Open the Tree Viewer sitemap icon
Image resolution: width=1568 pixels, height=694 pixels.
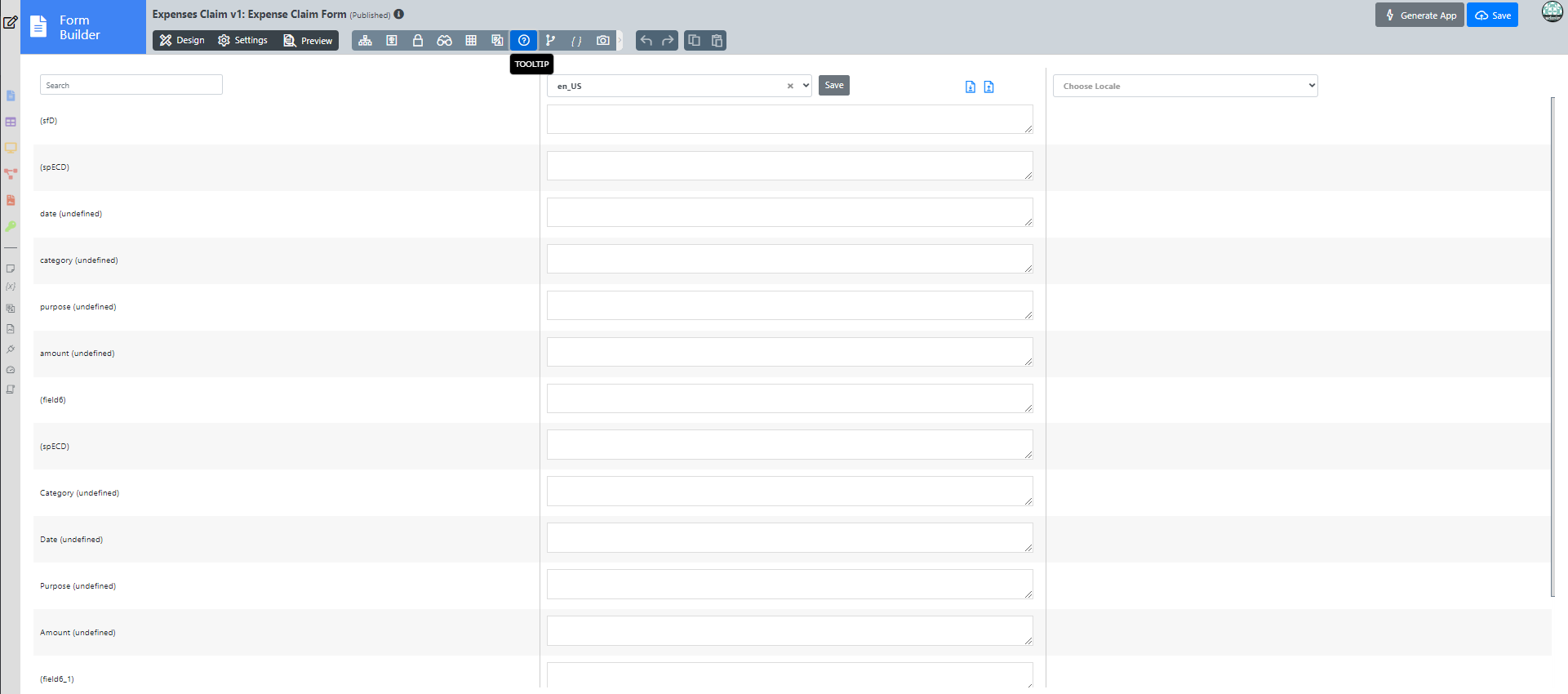tap(365, 41)
